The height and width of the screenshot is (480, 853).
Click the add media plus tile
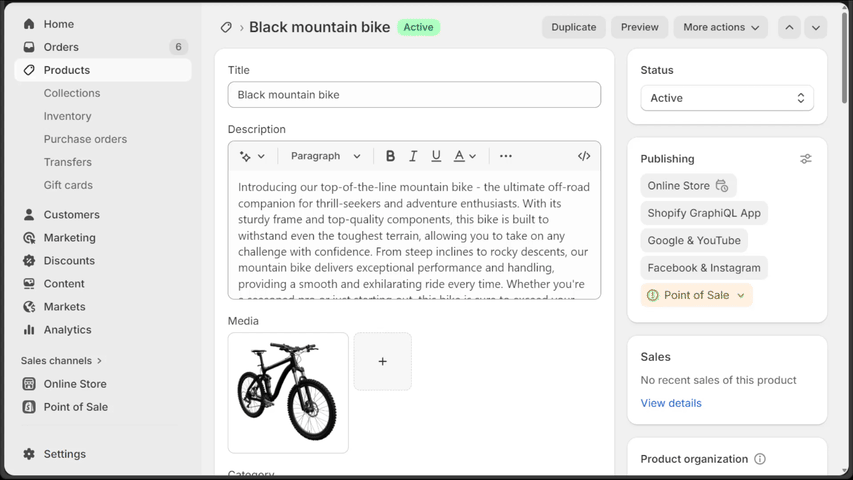pos(382,361)
